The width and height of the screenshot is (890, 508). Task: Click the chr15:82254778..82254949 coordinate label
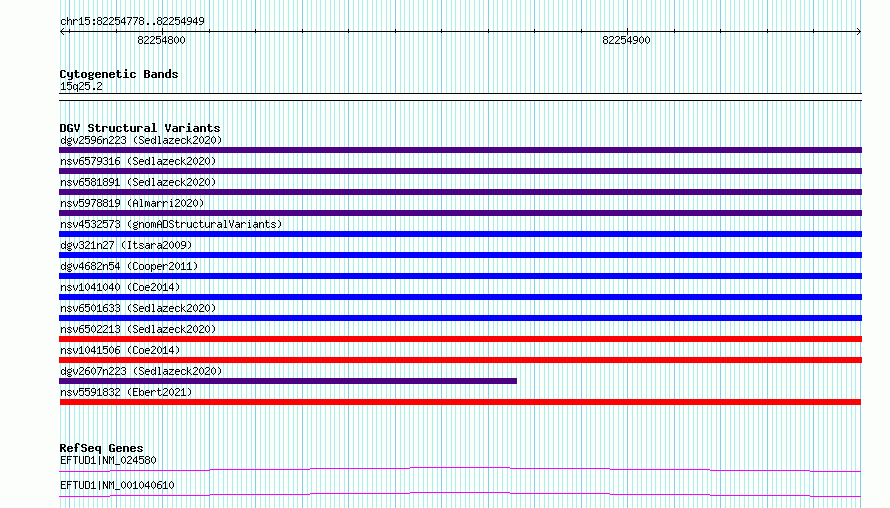[x=132, y=21]
